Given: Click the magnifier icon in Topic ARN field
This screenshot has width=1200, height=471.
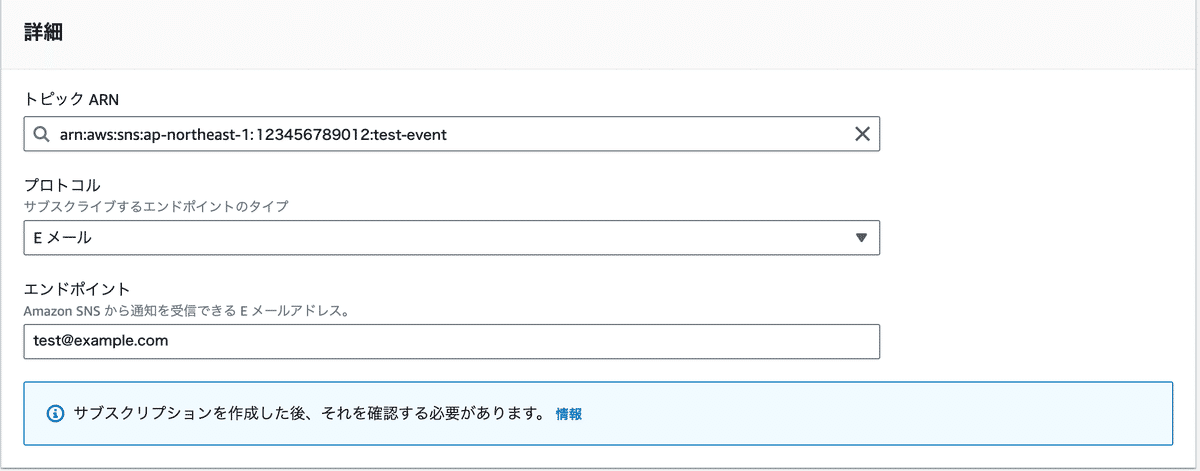Looking at the screenshot, I should coord(41,134).
